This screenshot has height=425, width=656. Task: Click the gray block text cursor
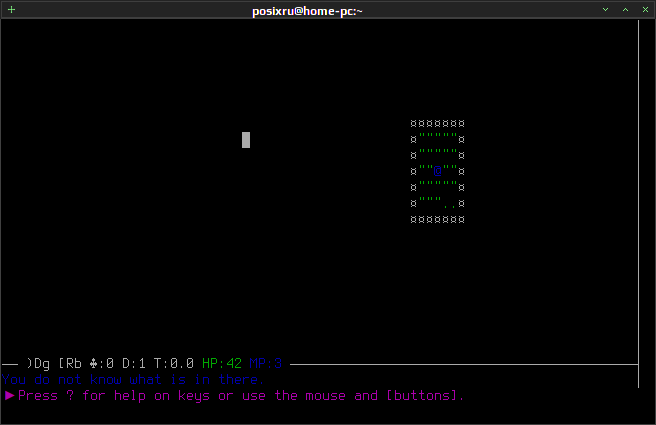[246, 140]
